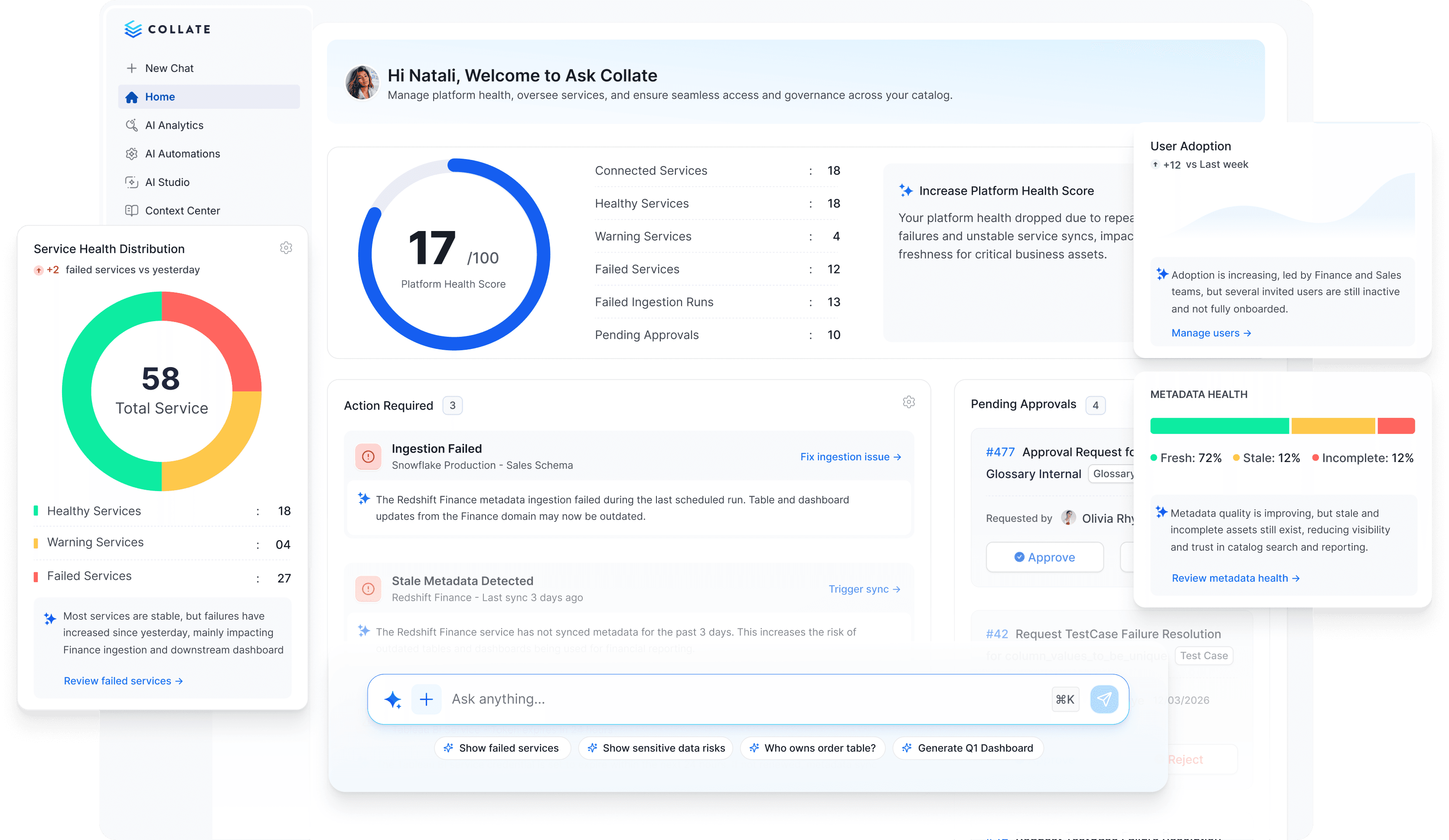1449x840 pixels.
Task: Click Show failed services suggestion chip
Action: [502, 748]
